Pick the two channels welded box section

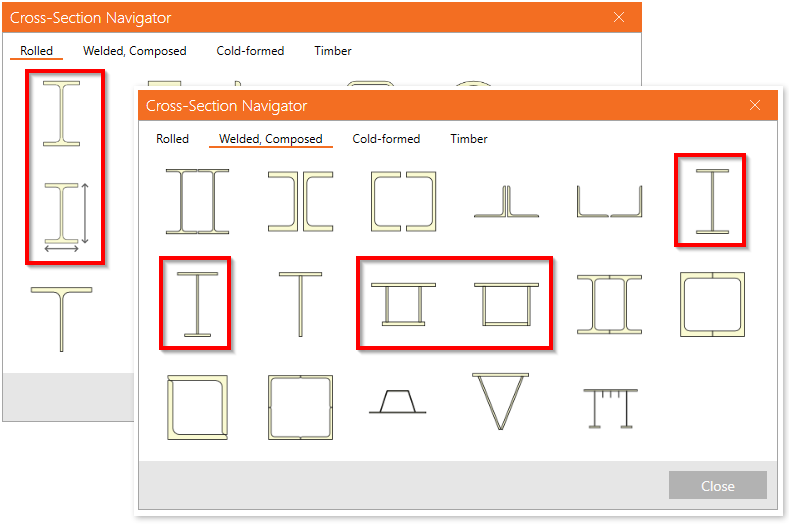pos(712,304)
